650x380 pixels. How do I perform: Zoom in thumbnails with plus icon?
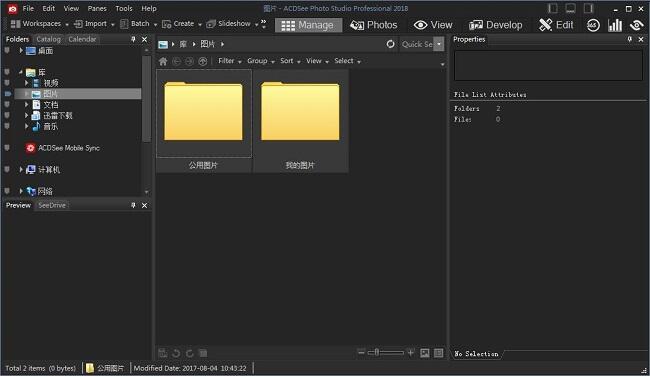tap(410, 352)
